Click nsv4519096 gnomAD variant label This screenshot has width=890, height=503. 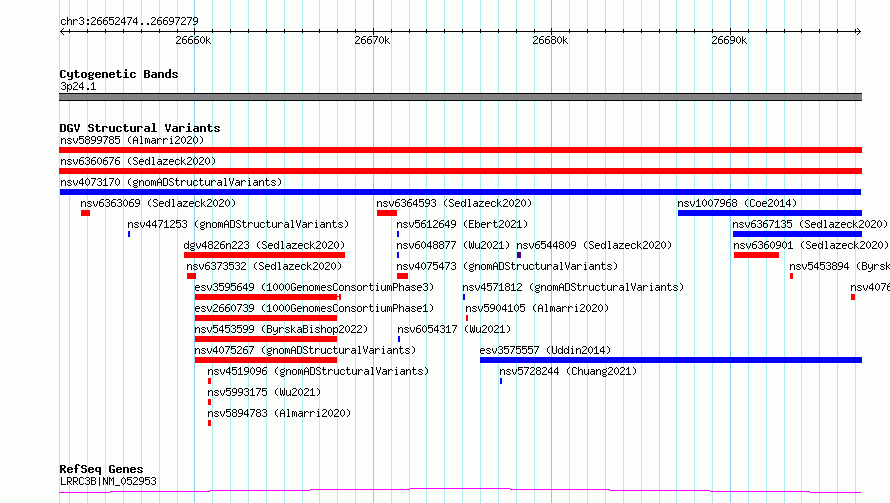point(318,371)
